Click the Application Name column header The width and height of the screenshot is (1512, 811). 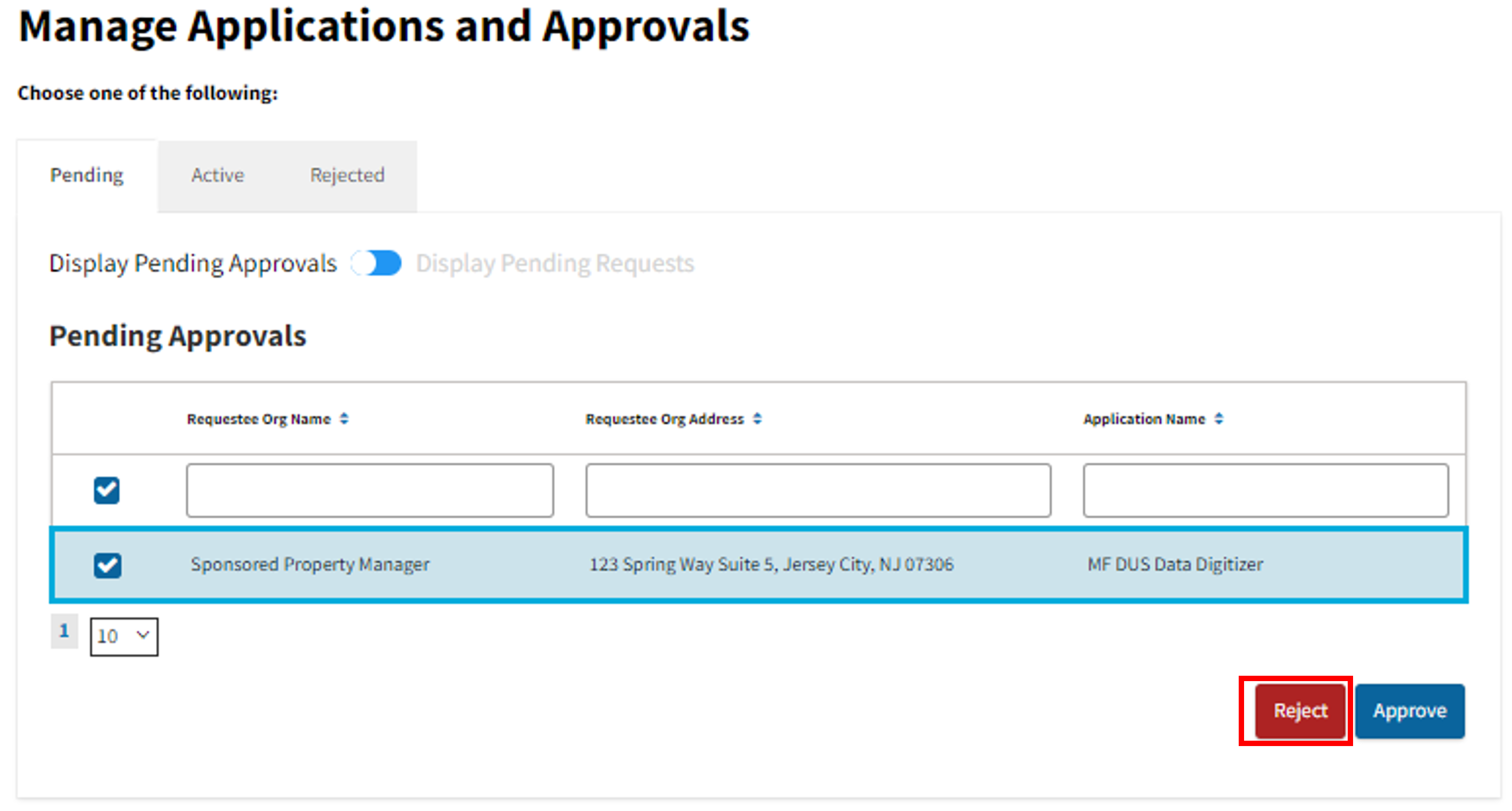[x=1144, y=419]
